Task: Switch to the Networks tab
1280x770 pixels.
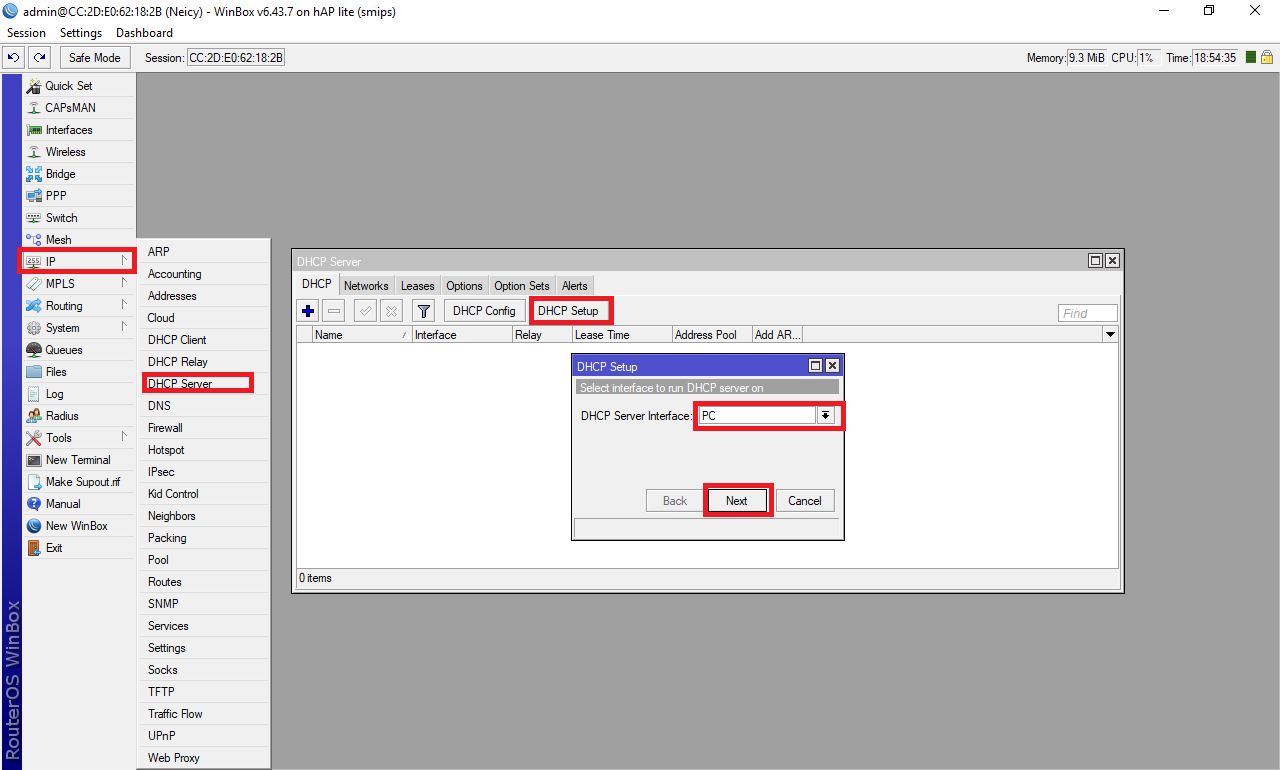Action: coord(366,286)
